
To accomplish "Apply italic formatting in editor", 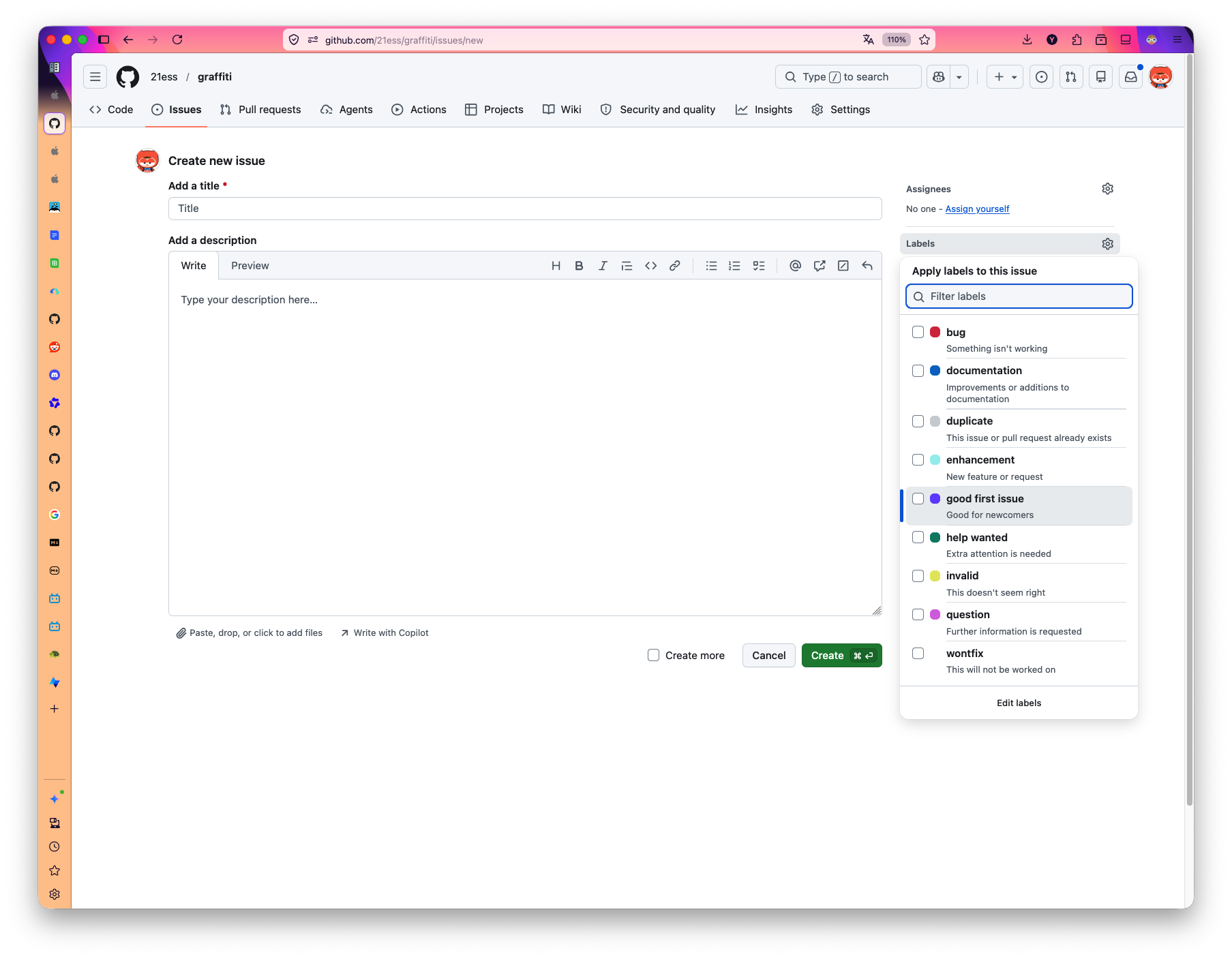I will (603, 266).
